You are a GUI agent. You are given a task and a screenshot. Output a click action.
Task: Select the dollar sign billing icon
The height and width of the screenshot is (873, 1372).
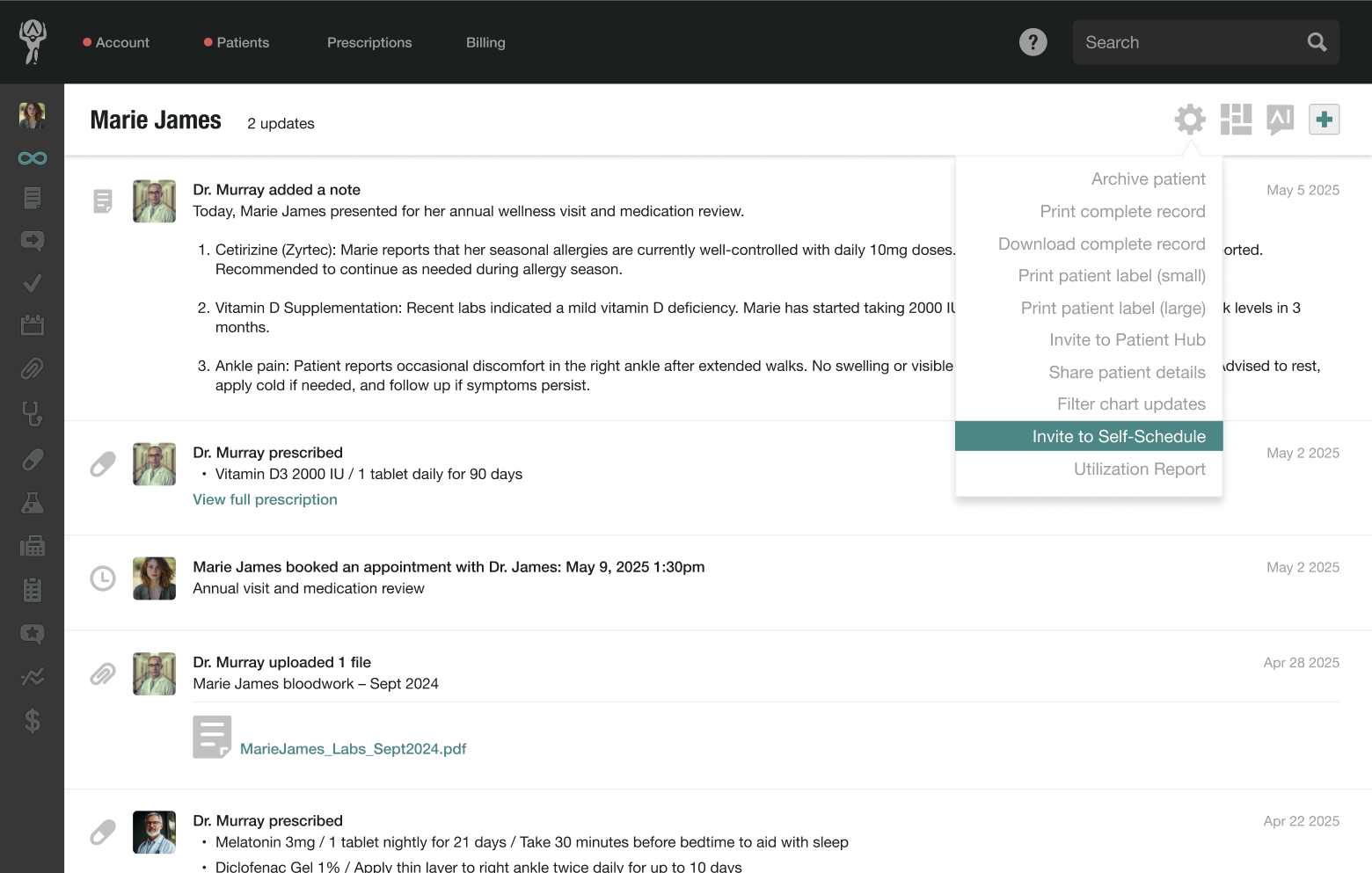point(33,721)
